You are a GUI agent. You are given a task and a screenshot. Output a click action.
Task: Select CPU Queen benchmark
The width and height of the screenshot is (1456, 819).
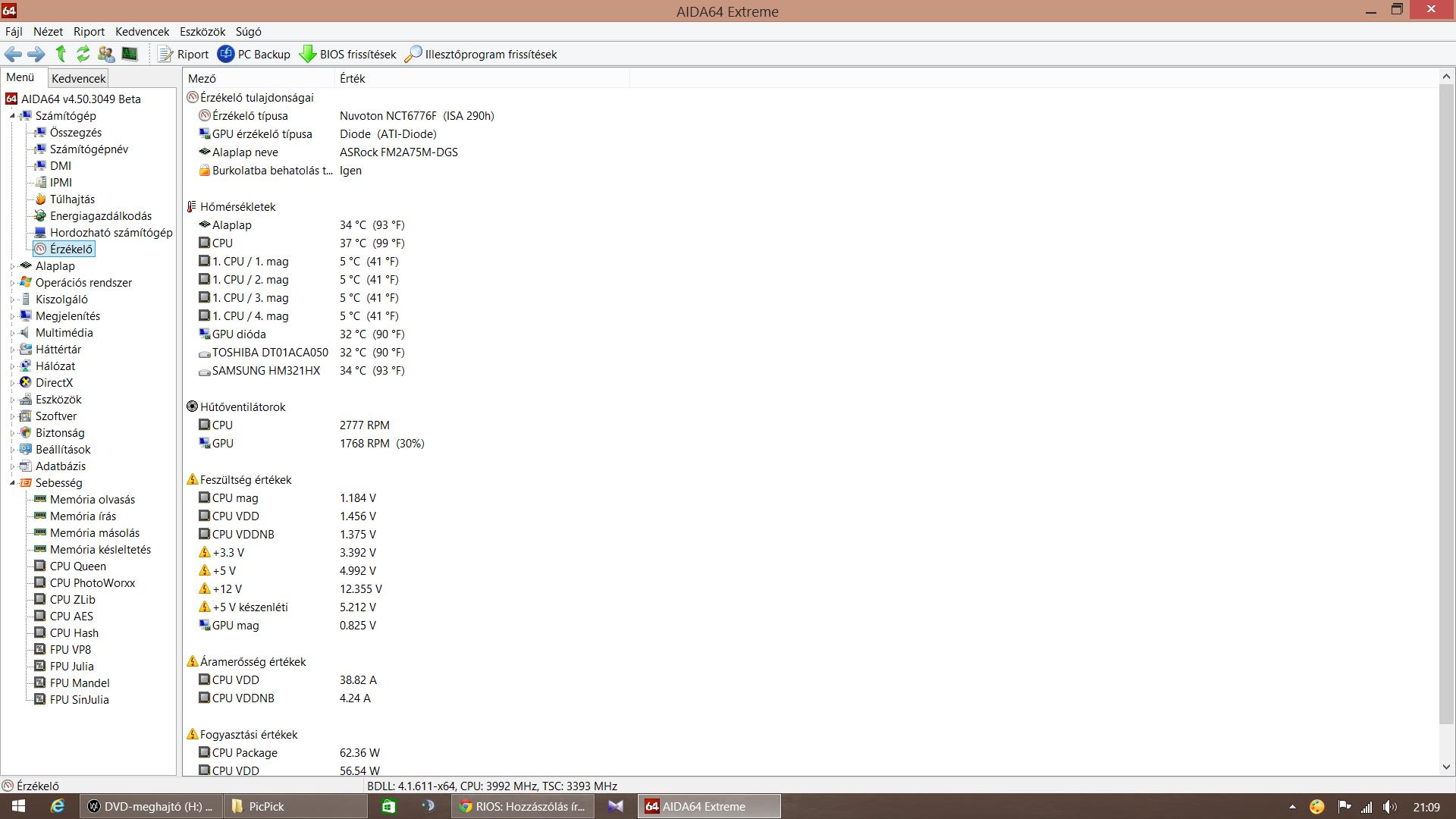point(78,566)
